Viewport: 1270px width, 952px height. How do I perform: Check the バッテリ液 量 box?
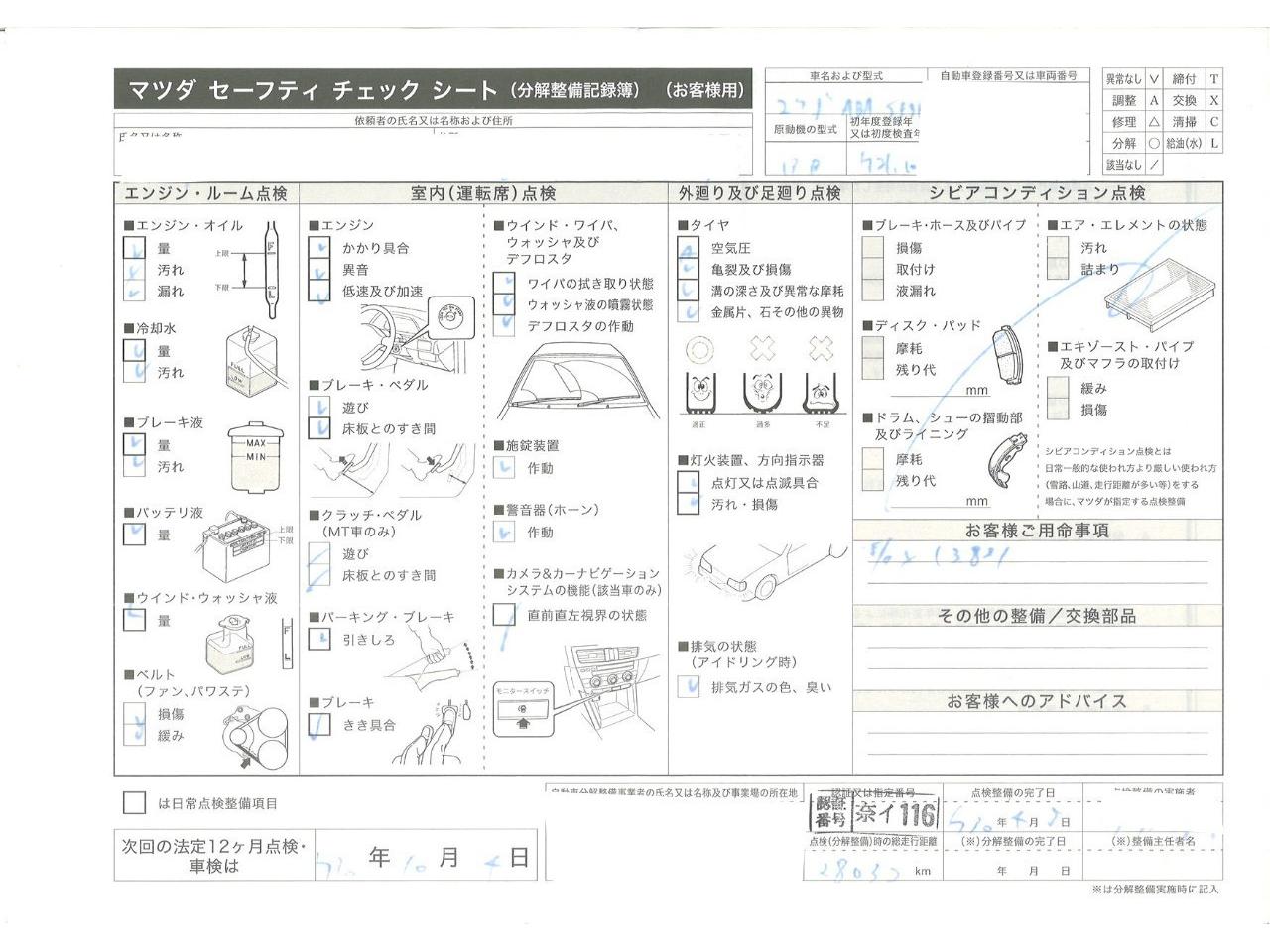click(135, 535)
